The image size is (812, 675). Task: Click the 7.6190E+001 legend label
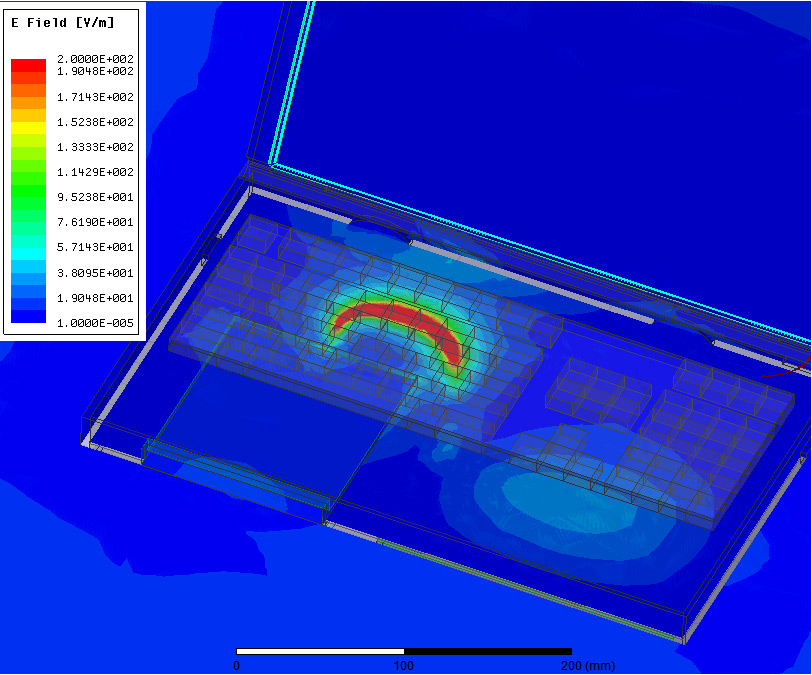(x=95, y=222)
